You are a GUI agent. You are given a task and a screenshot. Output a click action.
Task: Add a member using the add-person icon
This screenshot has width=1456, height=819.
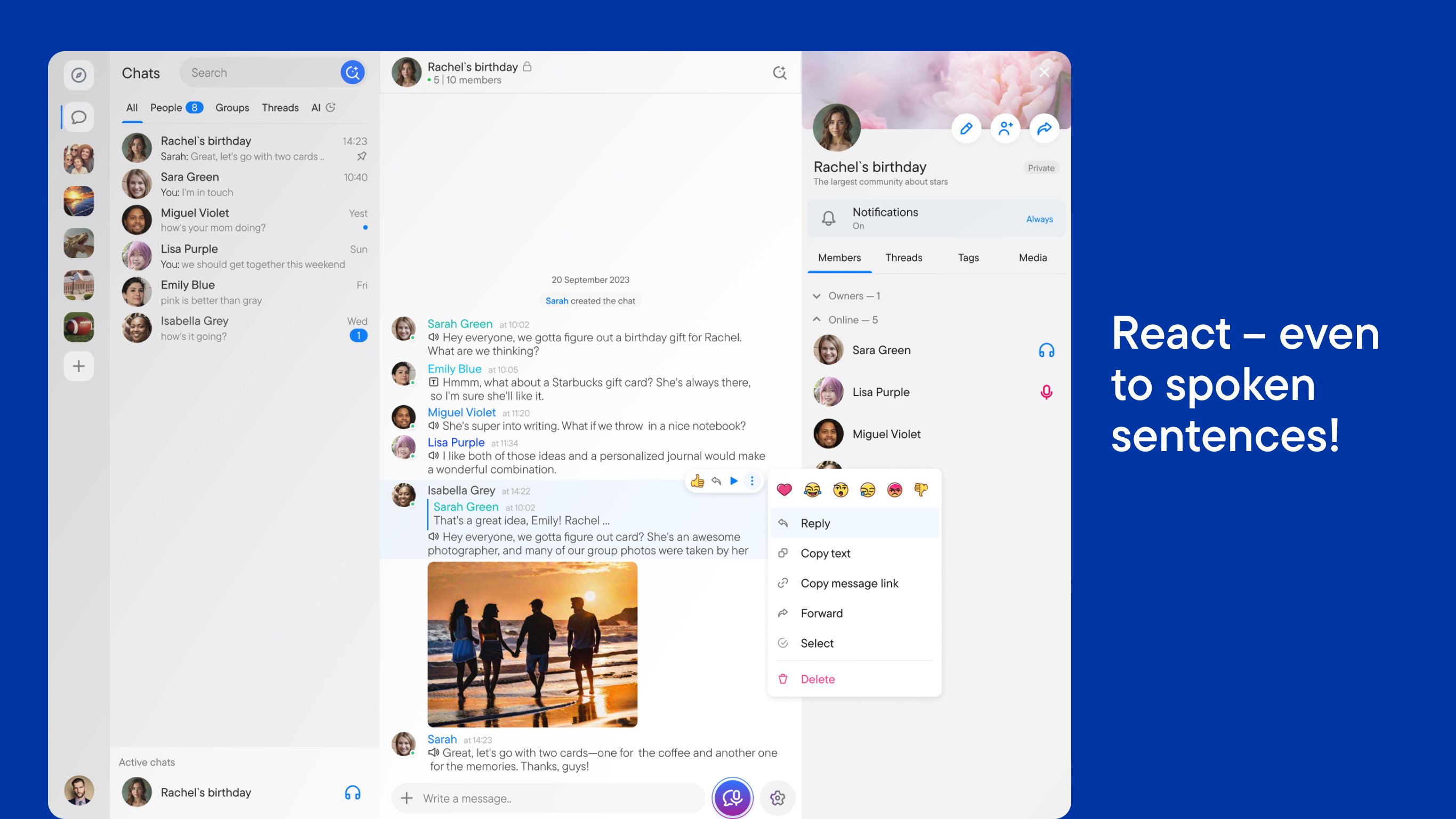point(1005,129)
